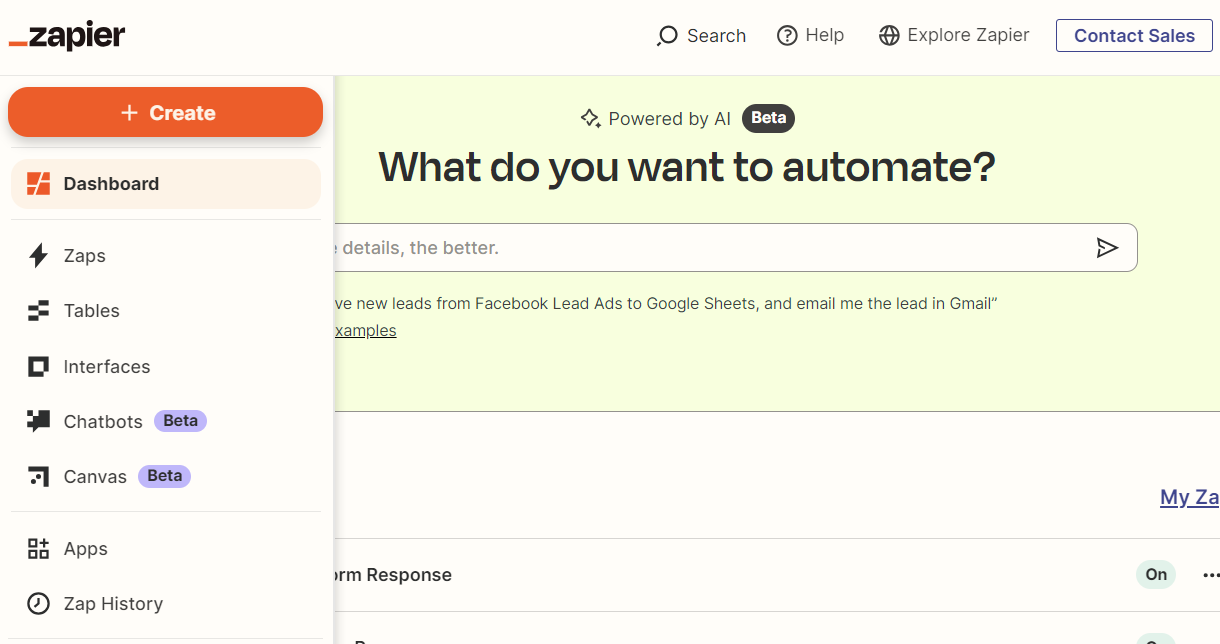This screenshot has width=1220, height=644.
Task: Click the Dashboard sidebar icon
Action: 38,184
